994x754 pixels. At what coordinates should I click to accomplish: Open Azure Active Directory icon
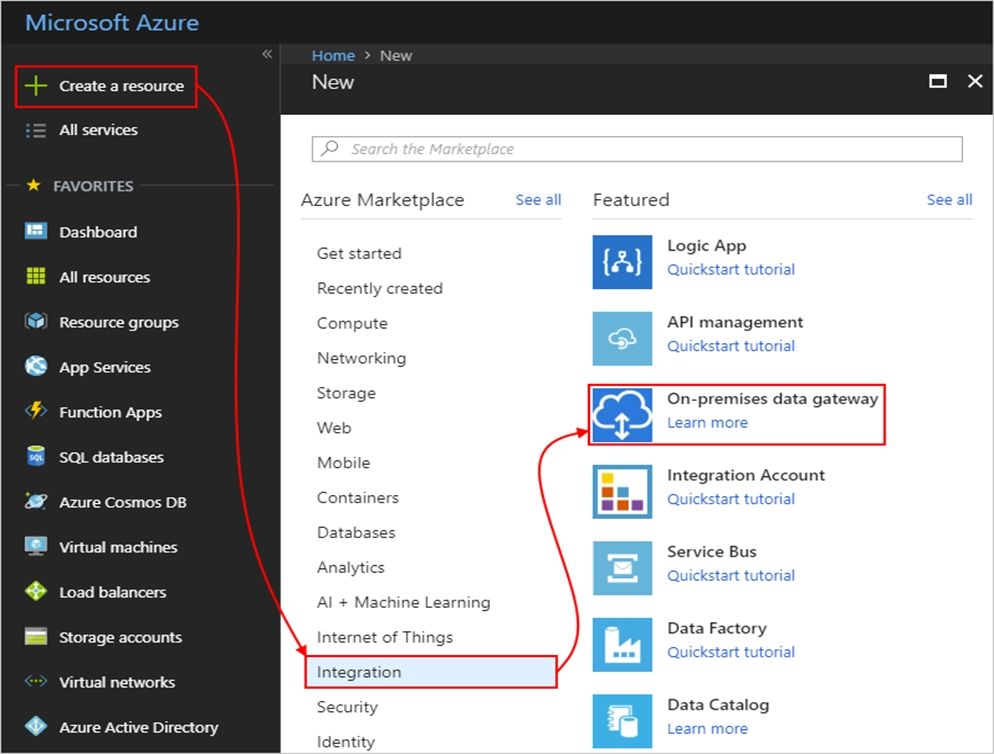coord(36,726)
